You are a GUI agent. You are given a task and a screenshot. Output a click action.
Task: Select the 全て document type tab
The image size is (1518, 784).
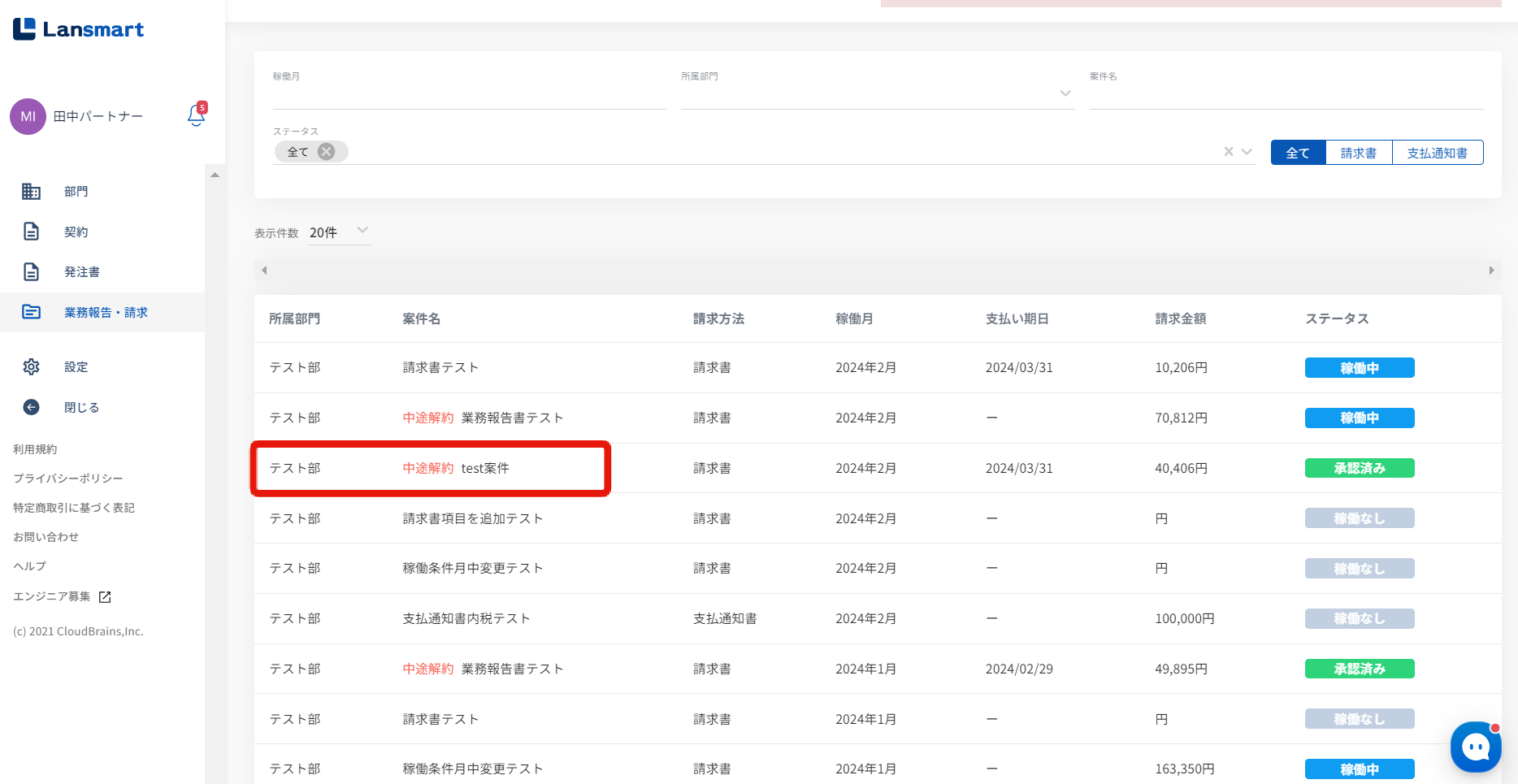[1298, 153]
